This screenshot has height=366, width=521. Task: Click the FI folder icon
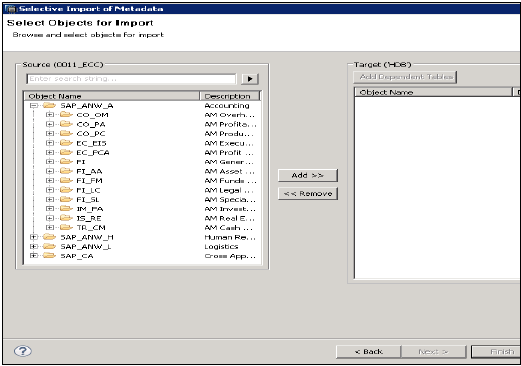coord(66,162)
